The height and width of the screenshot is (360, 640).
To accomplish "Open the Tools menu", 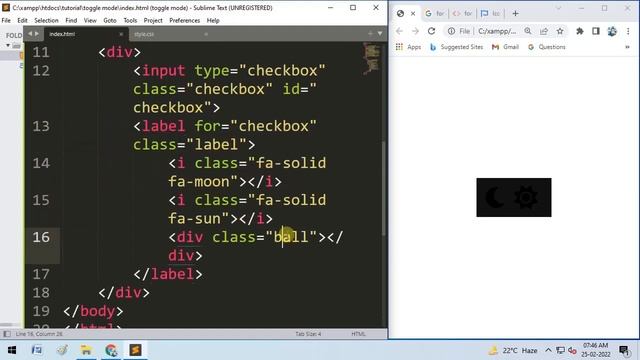I will point(130,20).
